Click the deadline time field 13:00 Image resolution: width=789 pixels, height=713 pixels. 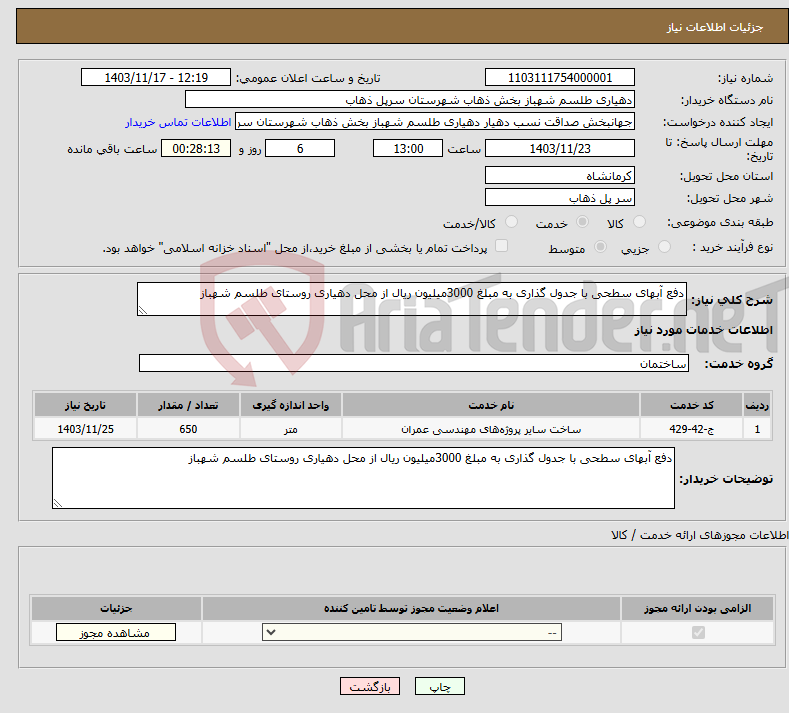tap(408, 148)
